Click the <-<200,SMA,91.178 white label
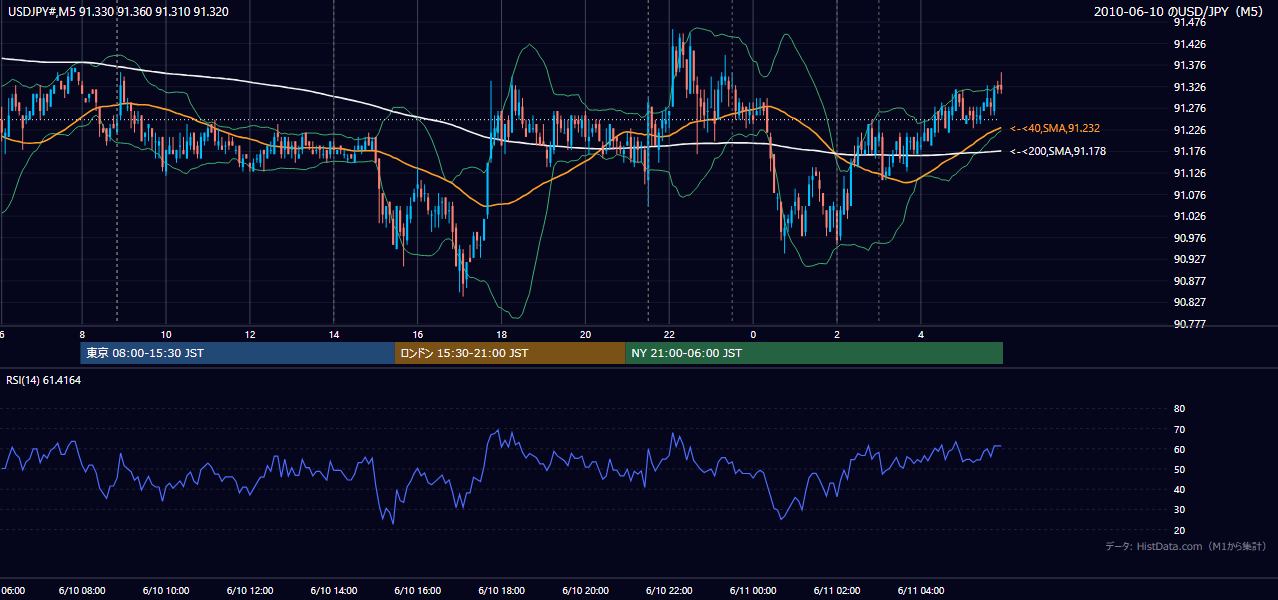1278x600 pixels. tap(1058, 151)
